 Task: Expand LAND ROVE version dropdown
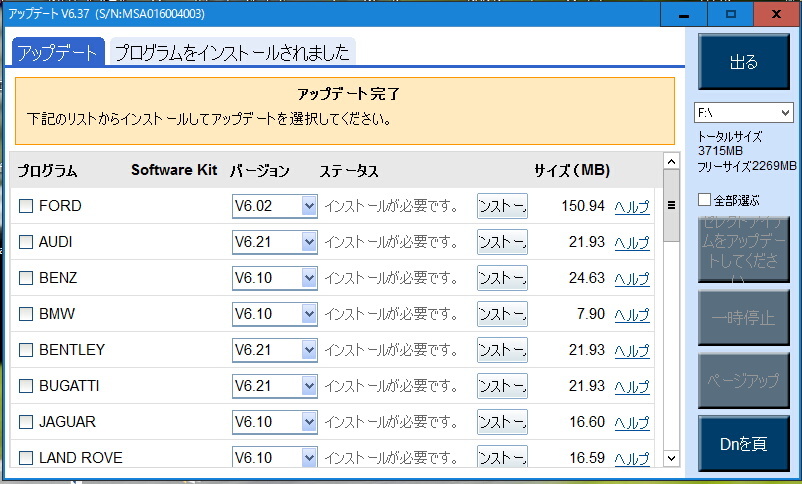click(x=275, y=456)
